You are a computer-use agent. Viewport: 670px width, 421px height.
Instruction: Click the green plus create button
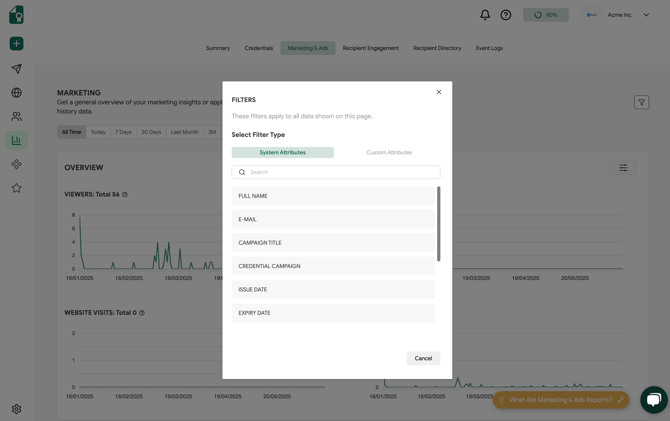click(x=16, y=44)
